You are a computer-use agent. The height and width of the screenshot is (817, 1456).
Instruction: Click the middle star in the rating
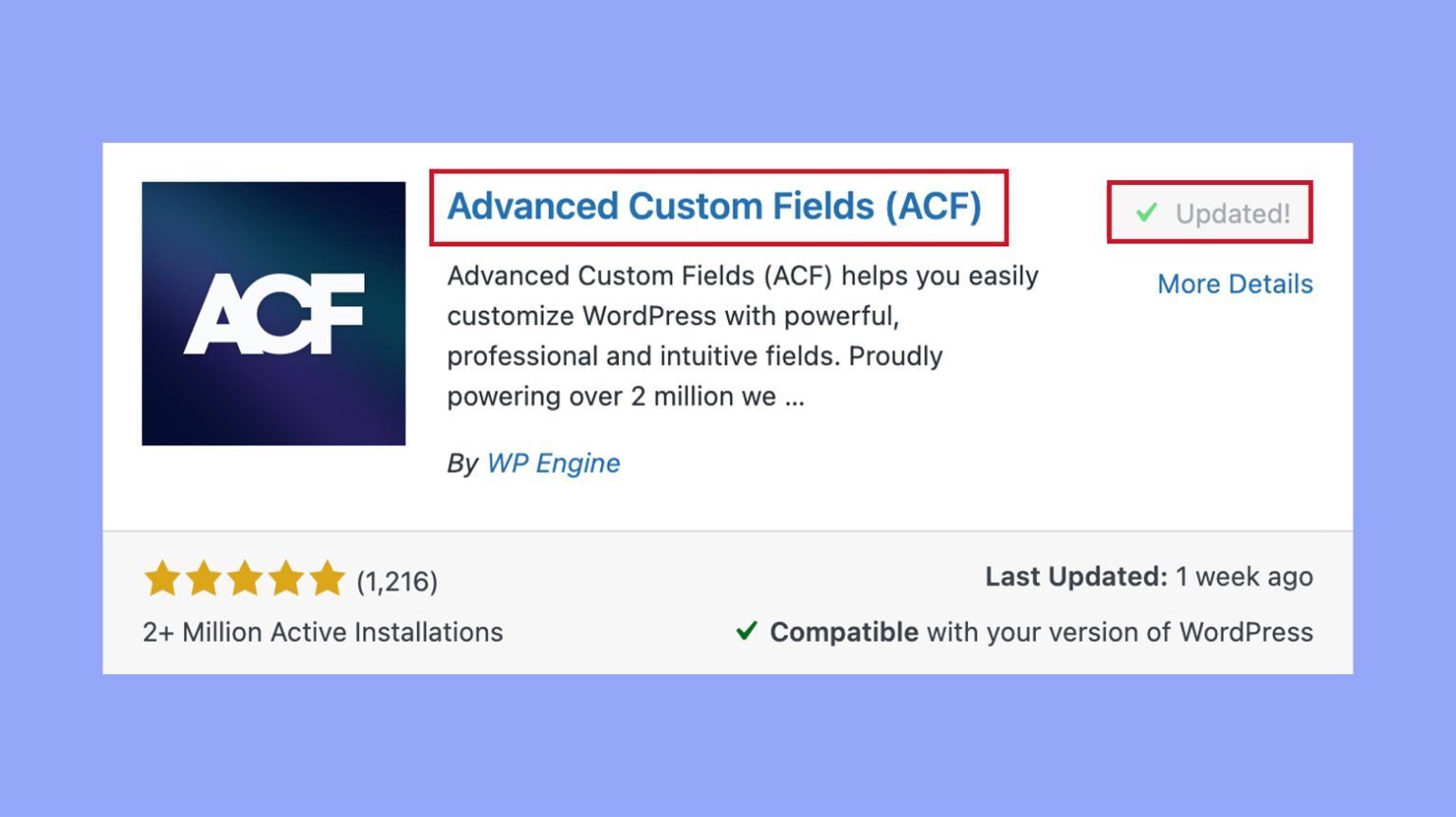245,578
